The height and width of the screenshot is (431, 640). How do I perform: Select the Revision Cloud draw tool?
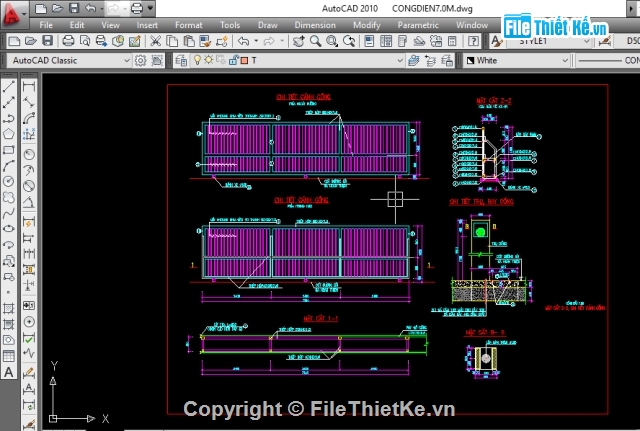coord(9,197)
